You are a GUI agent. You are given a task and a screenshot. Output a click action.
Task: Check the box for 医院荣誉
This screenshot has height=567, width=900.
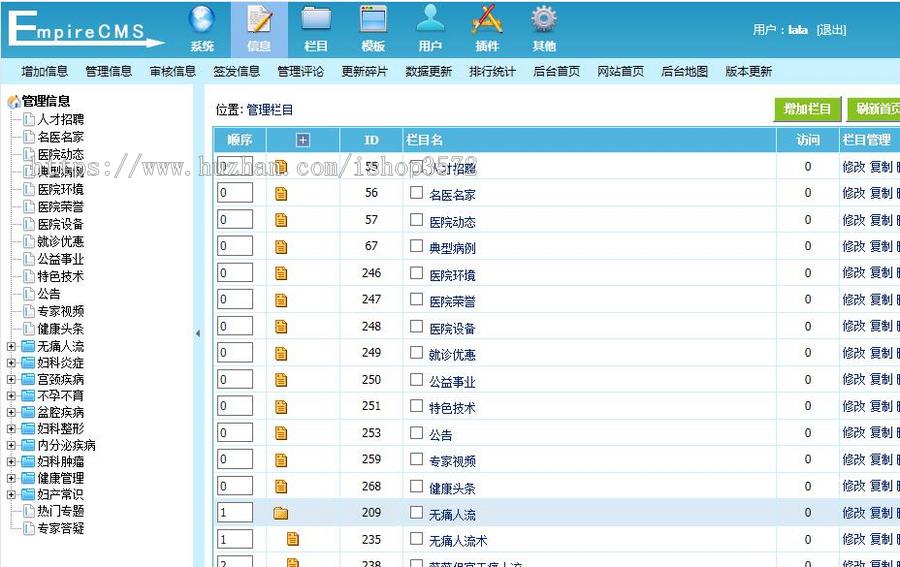pyautogui.click(x=417, y=300)
